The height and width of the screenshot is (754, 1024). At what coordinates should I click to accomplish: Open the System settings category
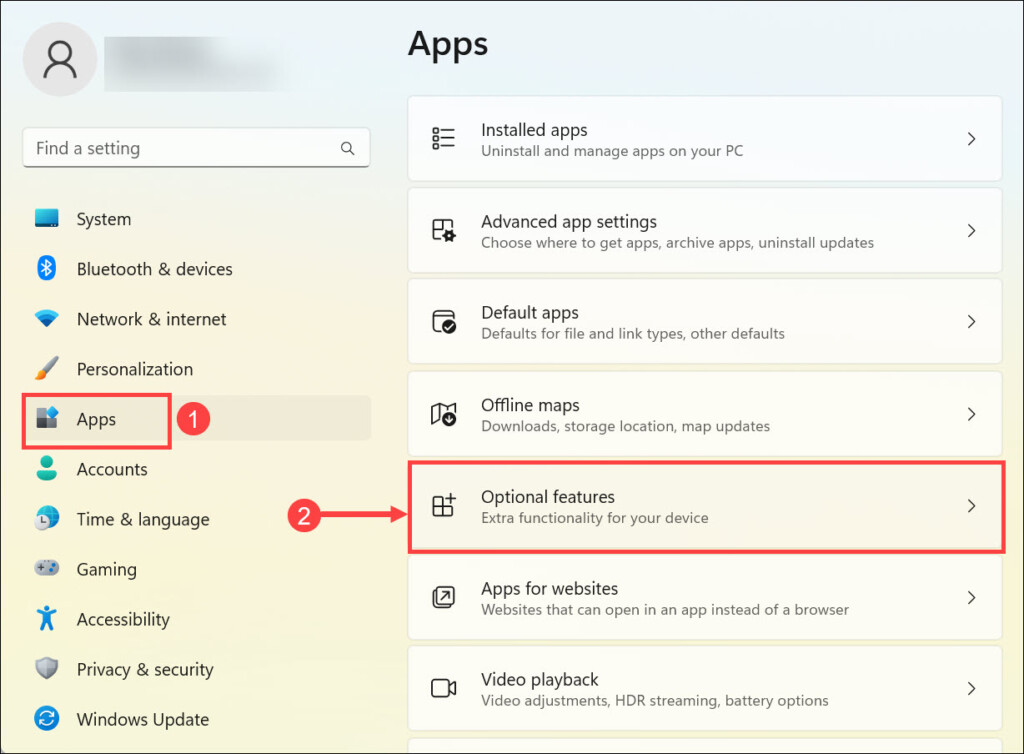[103, 219]
